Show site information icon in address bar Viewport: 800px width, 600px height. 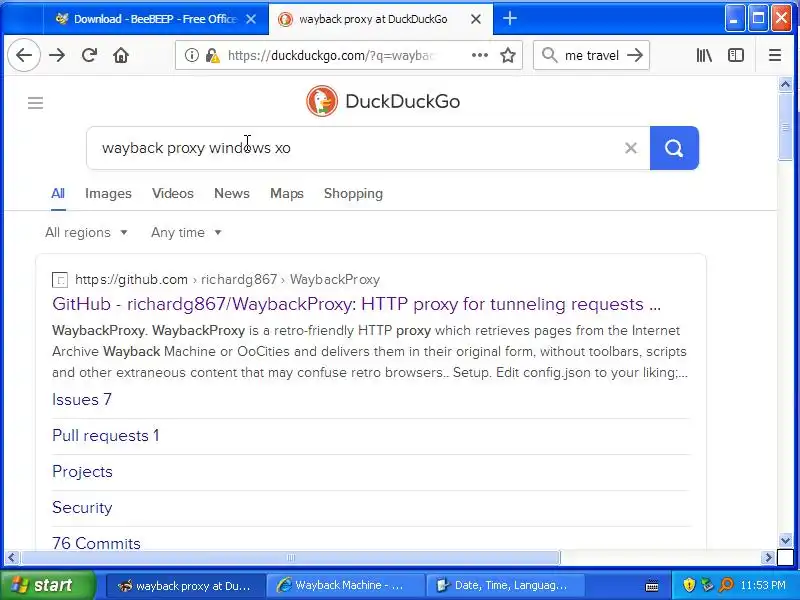point(191,55)
